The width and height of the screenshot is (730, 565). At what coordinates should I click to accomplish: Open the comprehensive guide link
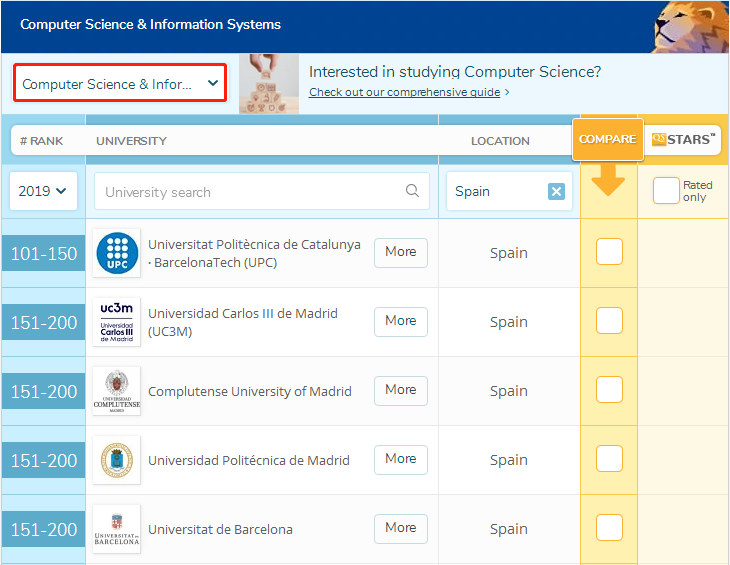click(405, 92)
